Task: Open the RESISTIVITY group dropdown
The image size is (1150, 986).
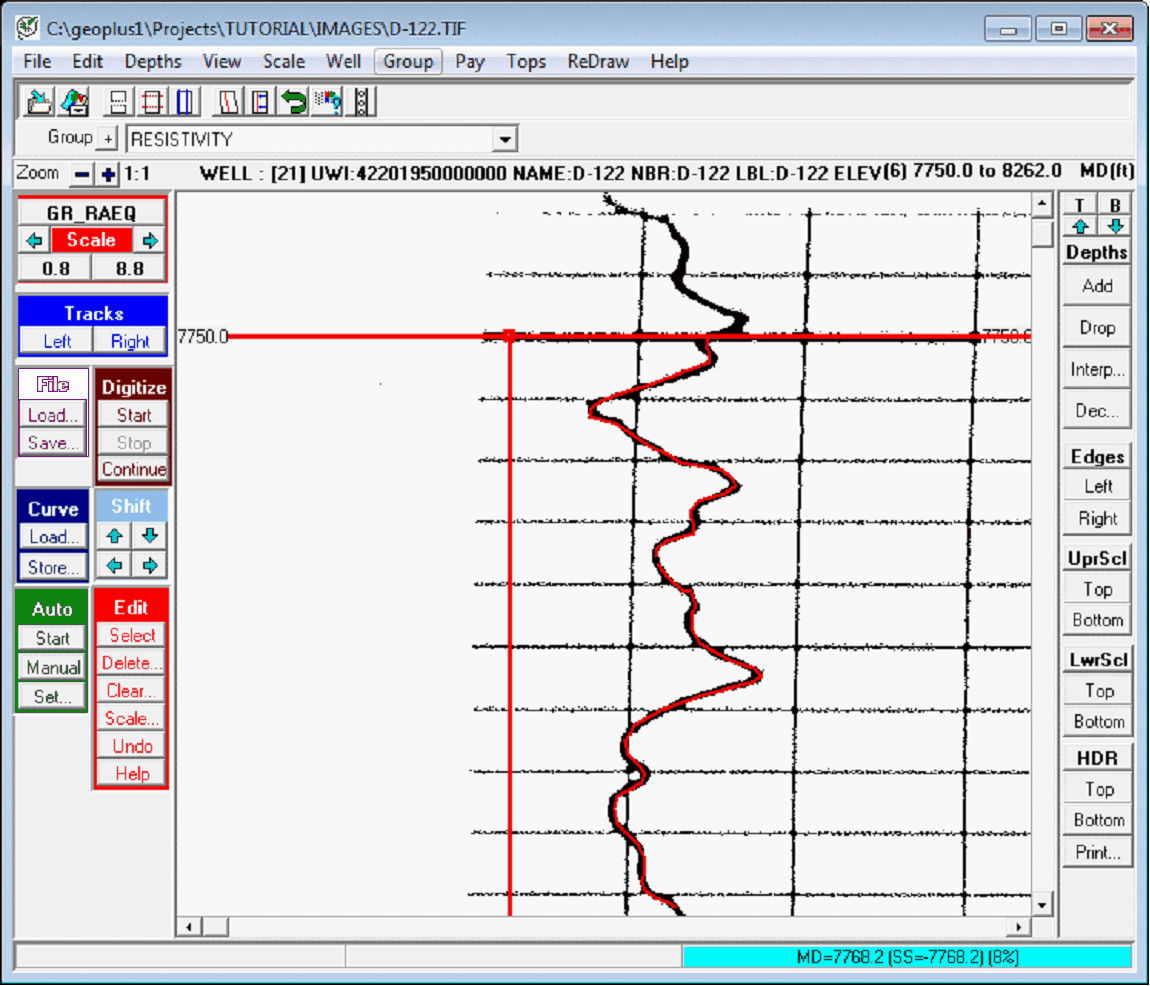Action: [505, 139]
